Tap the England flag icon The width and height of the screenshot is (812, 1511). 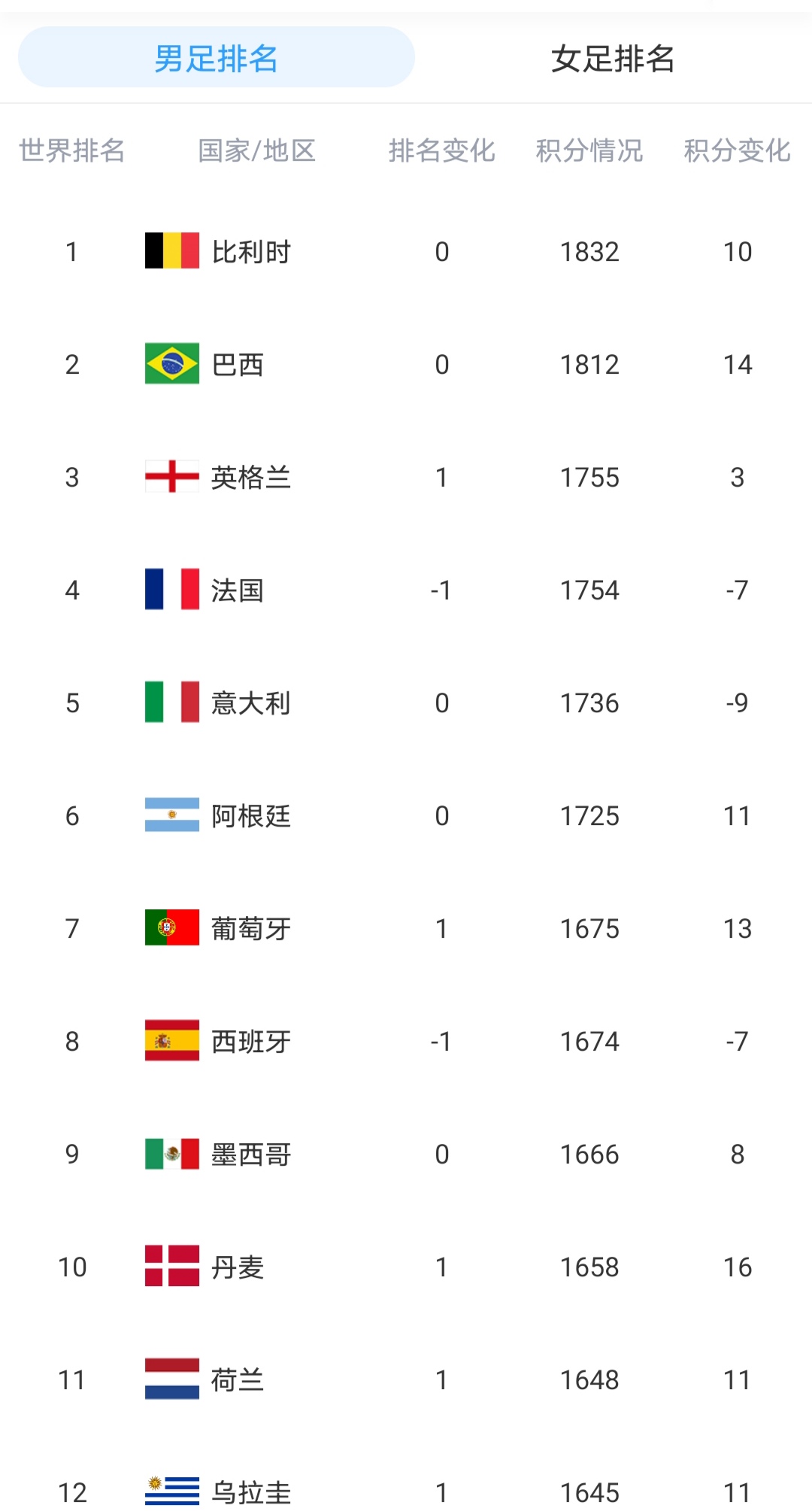coord(172,477)
